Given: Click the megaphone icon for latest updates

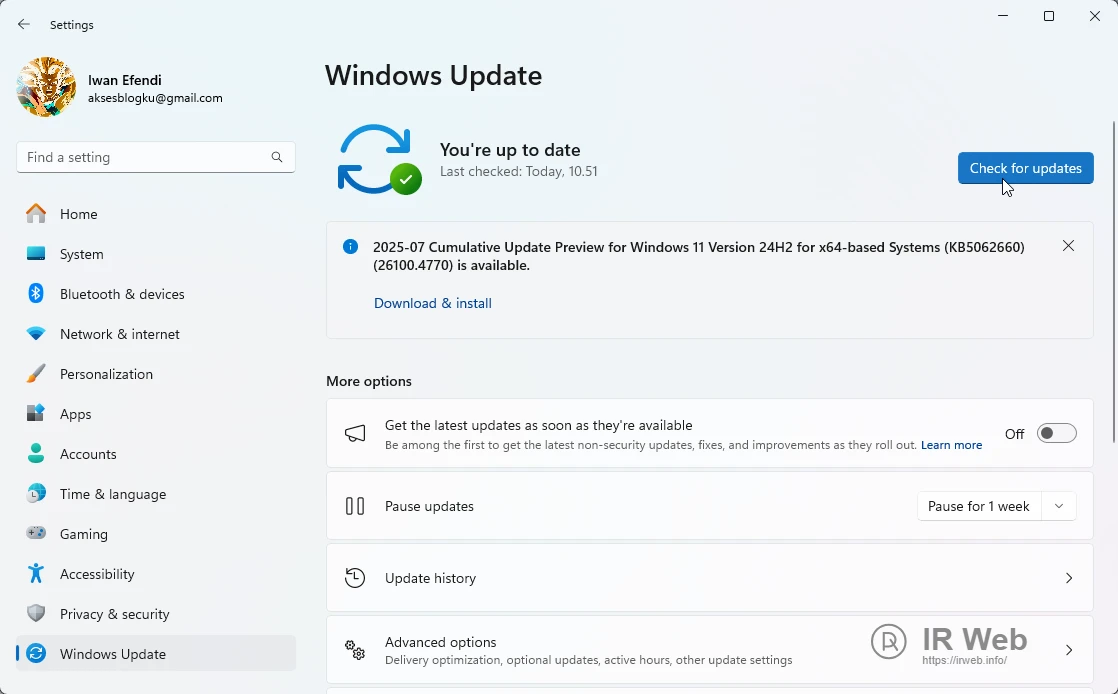Looking at the screenshot, I should click(x=355, y=434).
